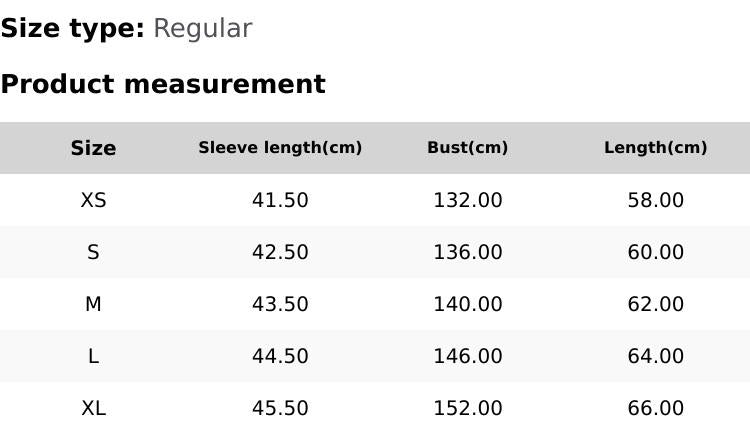Select the 152.00 bust cell
Image resolution: width=750 pixels, height=434 pixels.
point(467,408)
